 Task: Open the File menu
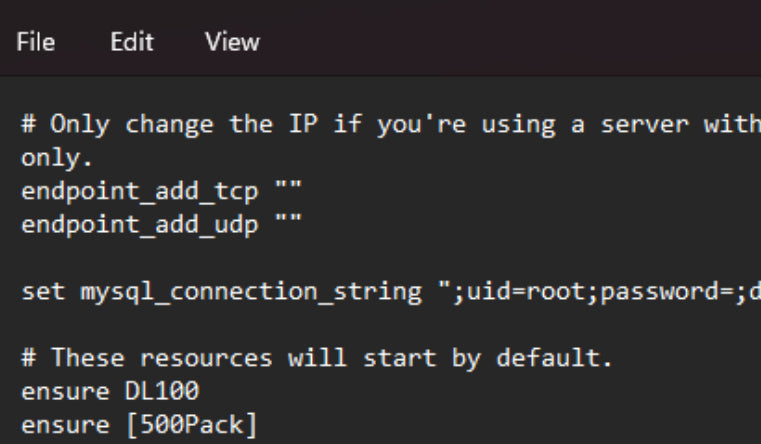tap(35, 42)
